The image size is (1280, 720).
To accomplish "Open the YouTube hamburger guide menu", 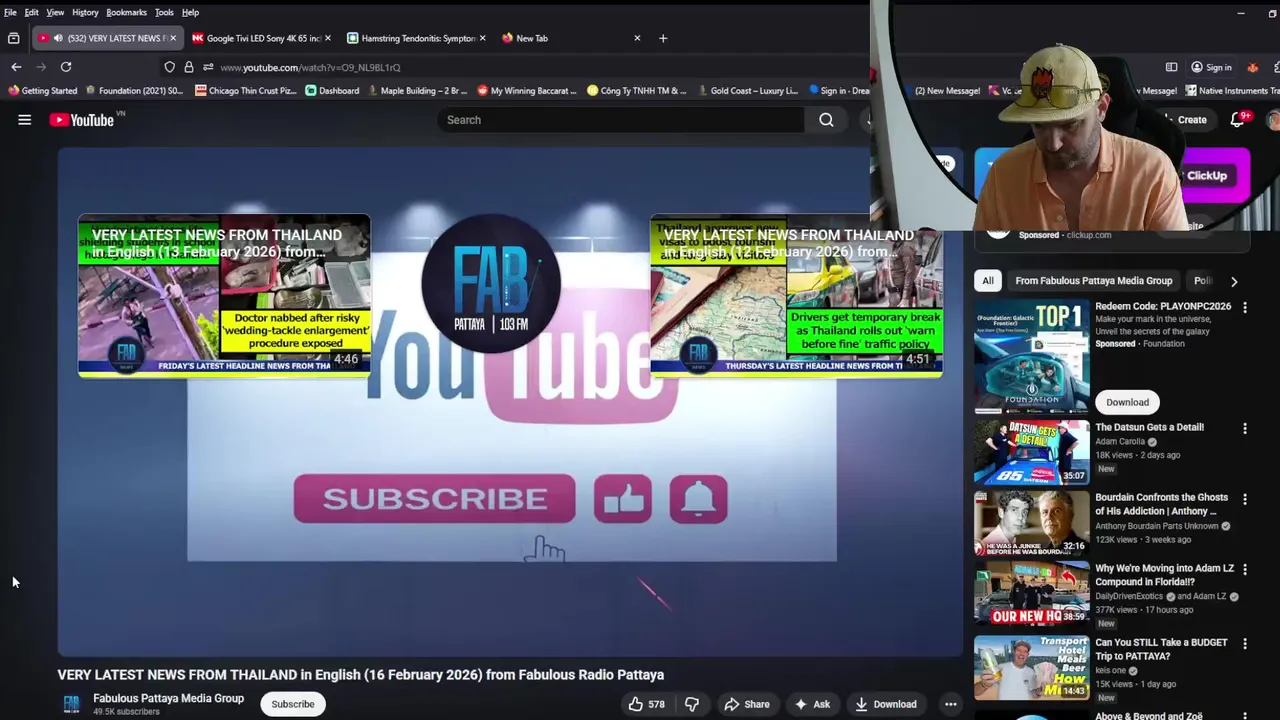I will coord(24,120).
